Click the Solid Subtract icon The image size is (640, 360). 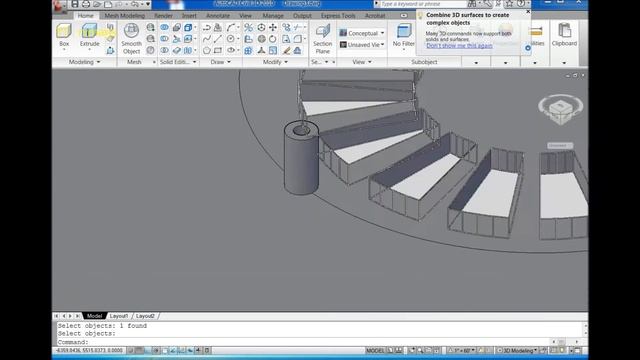click(x=164, y=39)
